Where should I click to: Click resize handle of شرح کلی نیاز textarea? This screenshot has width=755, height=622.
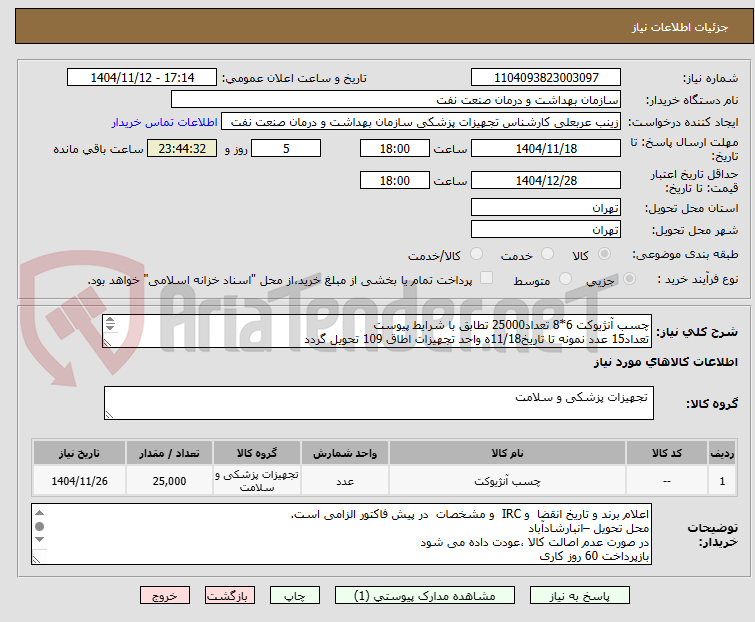pos(107,343)
